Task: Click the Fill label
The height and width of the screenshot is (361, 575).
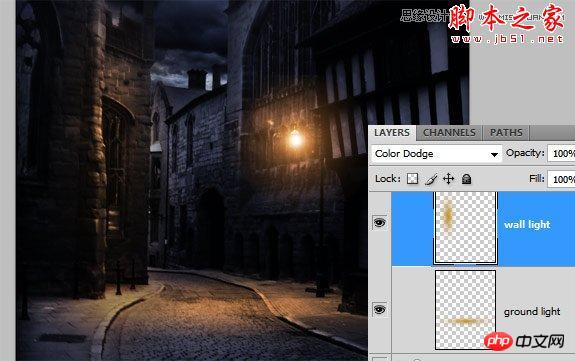Action: 536,178
